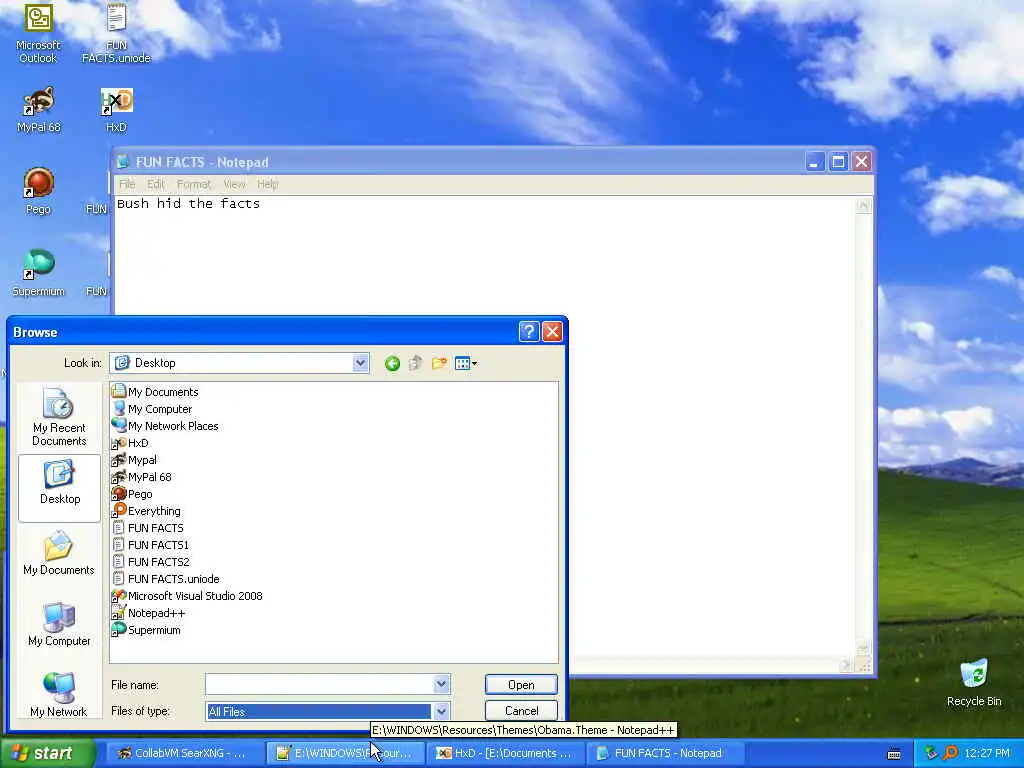Click the Up One Level folder icon
Image resolution: width=1024 pixels, height=768 pixels.
pyautogui.click(x=415, y=363)
